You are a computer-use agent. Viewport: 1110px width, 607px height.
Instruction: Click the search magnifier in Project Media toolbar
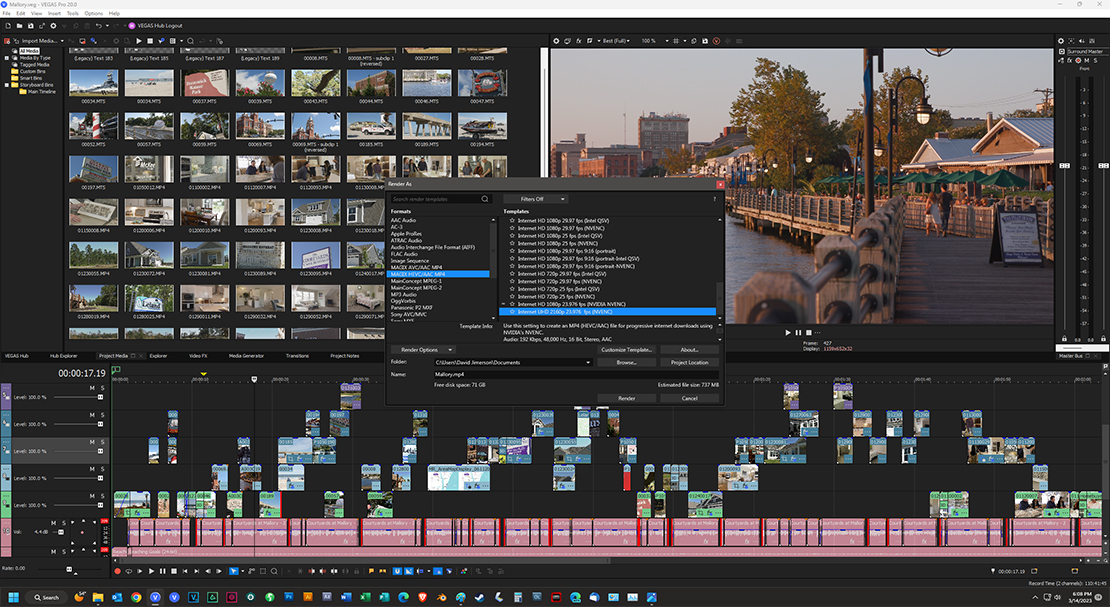click(x=190, y=41)
